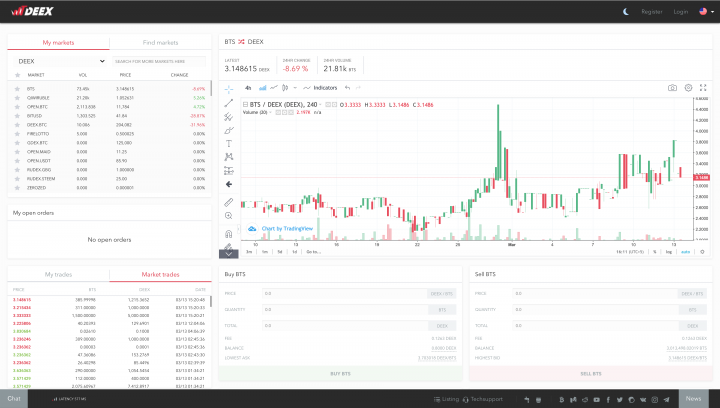Open the BTS / DEEX symbol legend dropdown arrow
Image resolution: width=720 pixels, height=408 pixels.
point(320,105)
